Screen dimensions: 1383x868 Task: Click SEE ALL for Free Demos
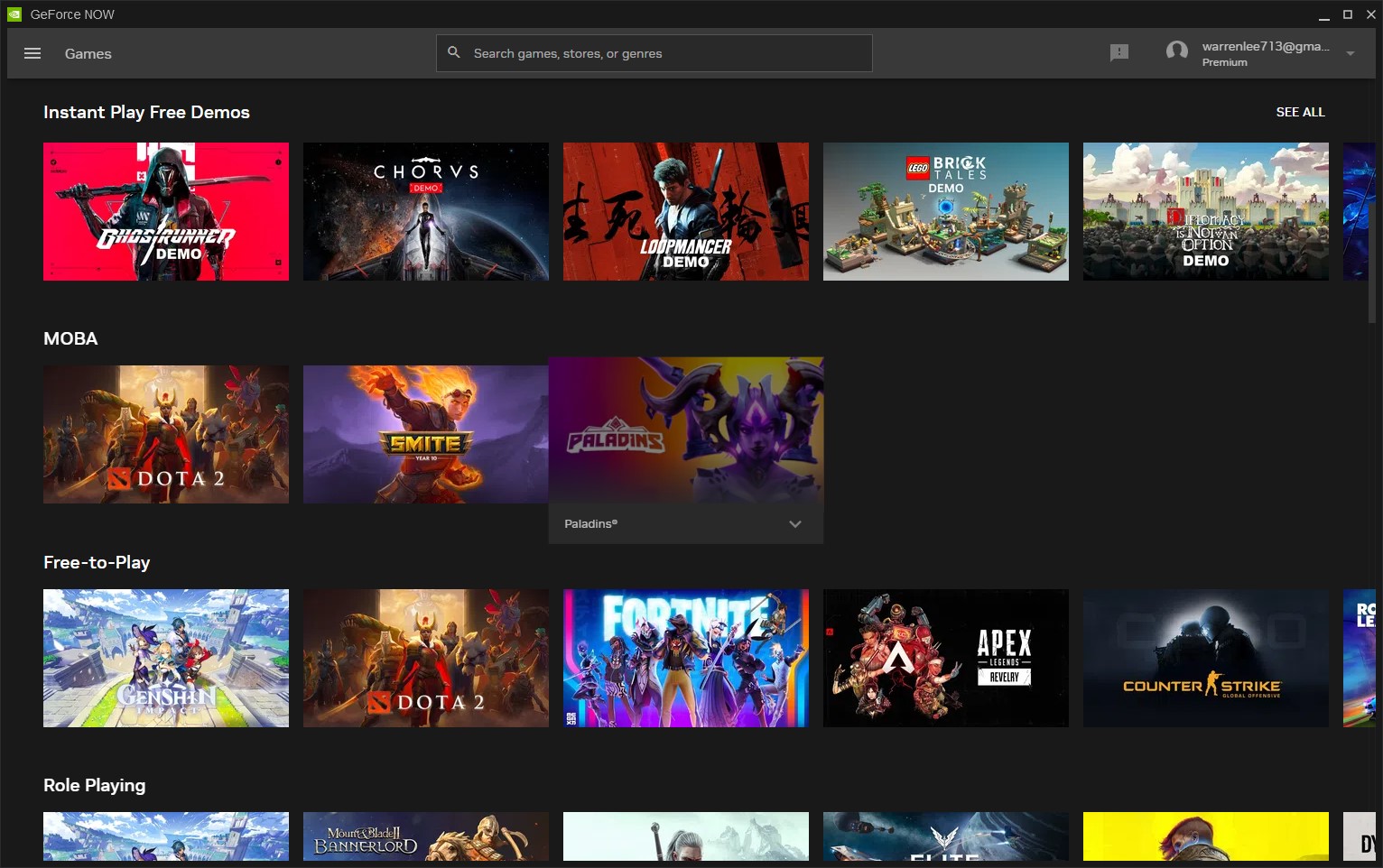[x=1300, y=112]
